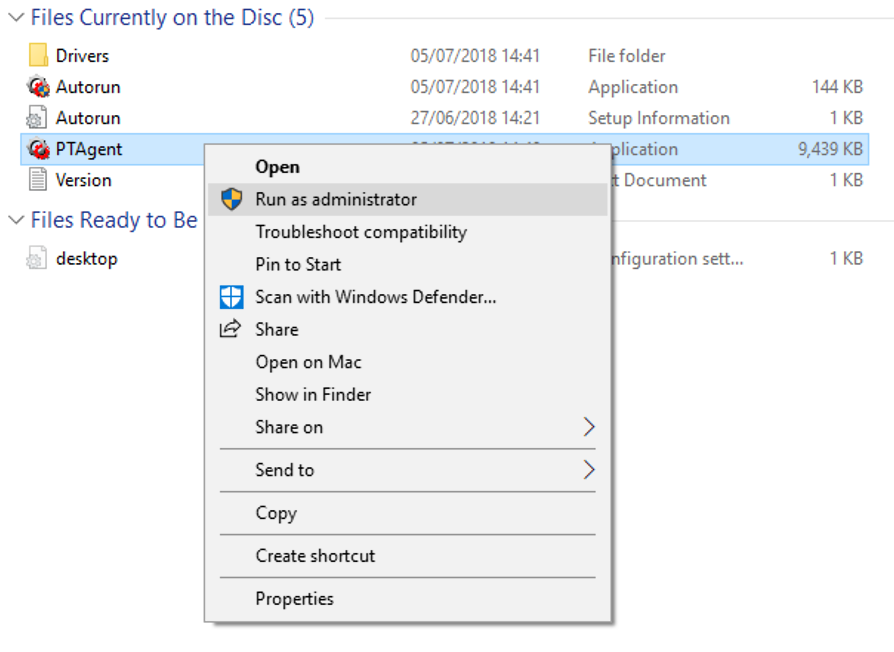The height and width of the screenshot is (652, 894).
Task: Click the Drivers folder icon
Action: (38, 56)
